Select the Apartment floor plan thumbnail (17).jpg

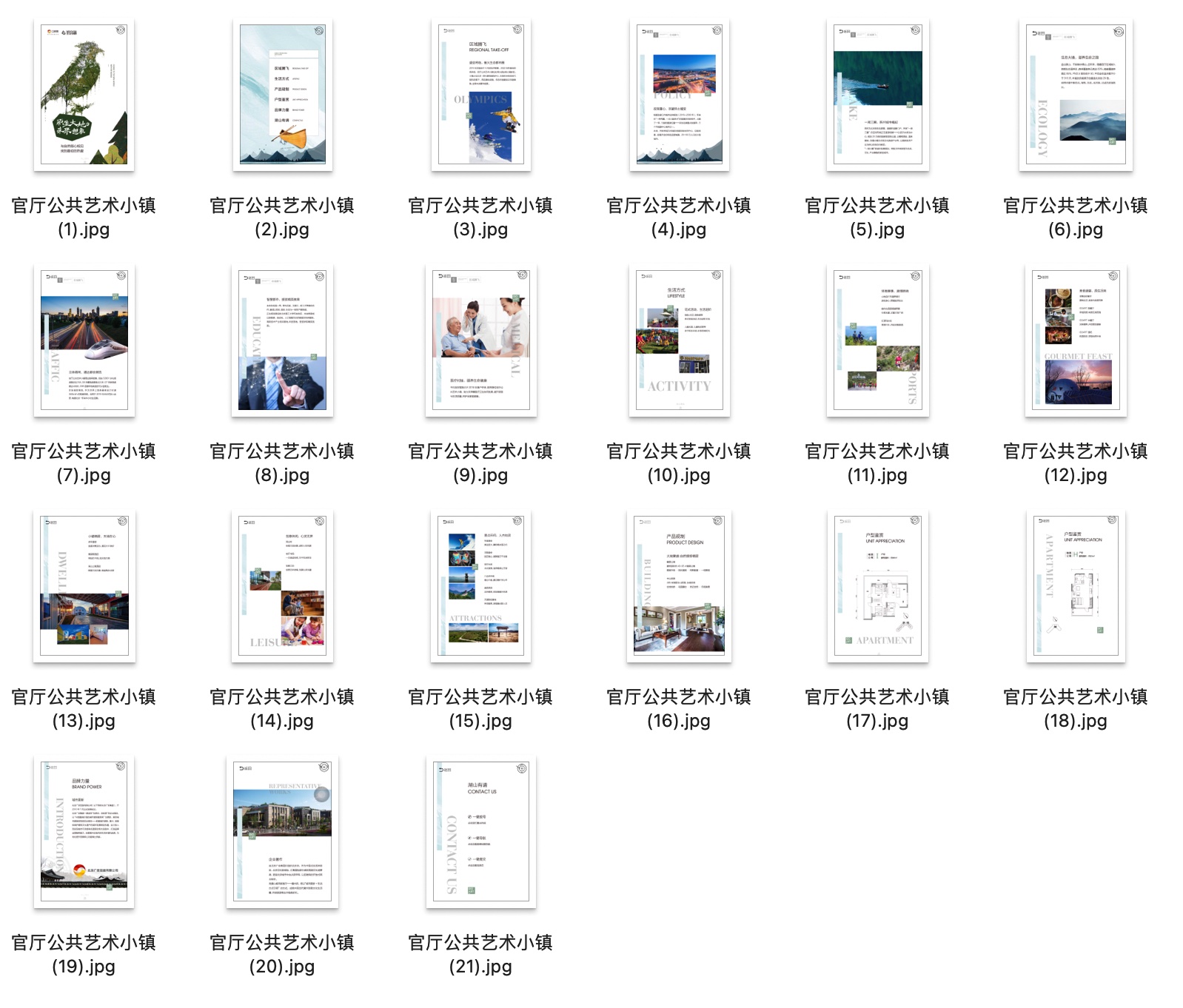(x=877, y=586)
